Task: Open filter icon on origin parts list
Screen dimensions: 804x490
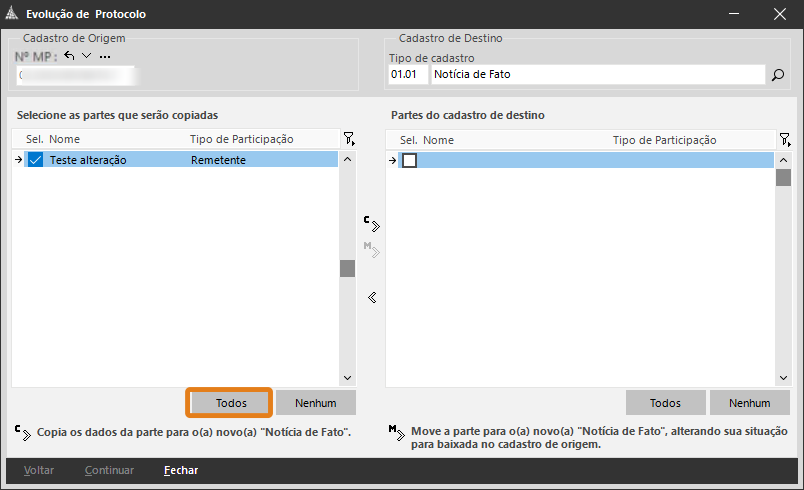Action: [x=348, y=139]
